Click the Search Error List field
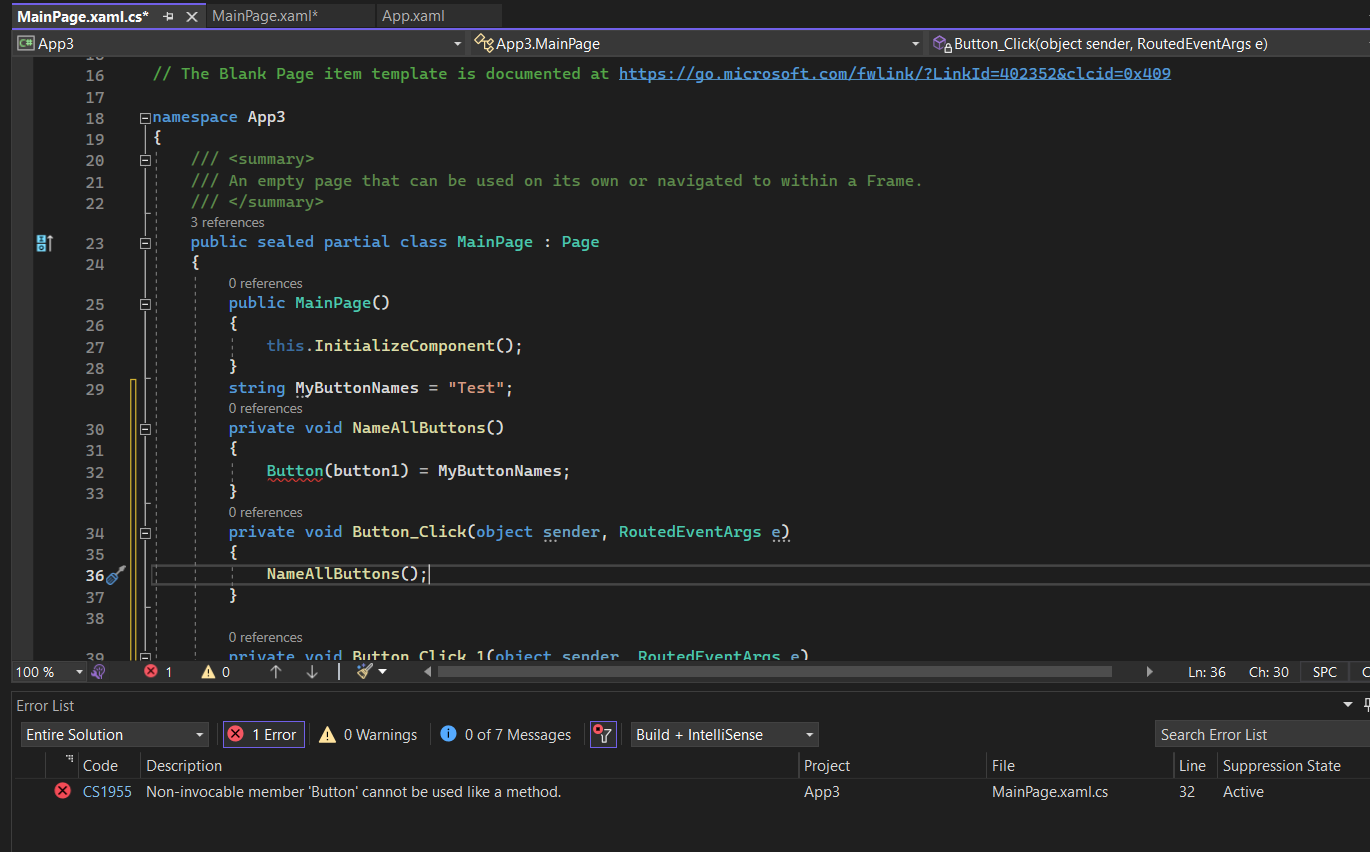1370x852 pixels. [x=1260, y=735]
